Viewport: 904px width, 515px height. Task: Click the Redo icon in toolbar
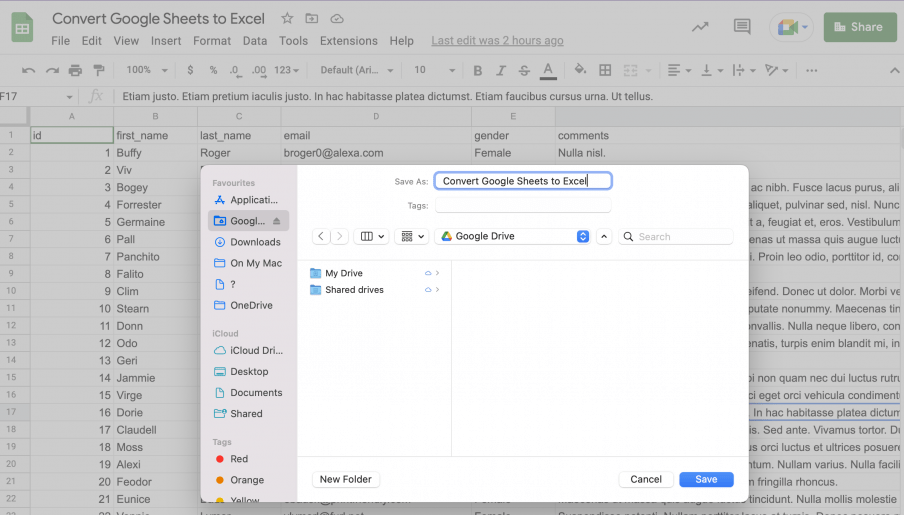point(52,70)
